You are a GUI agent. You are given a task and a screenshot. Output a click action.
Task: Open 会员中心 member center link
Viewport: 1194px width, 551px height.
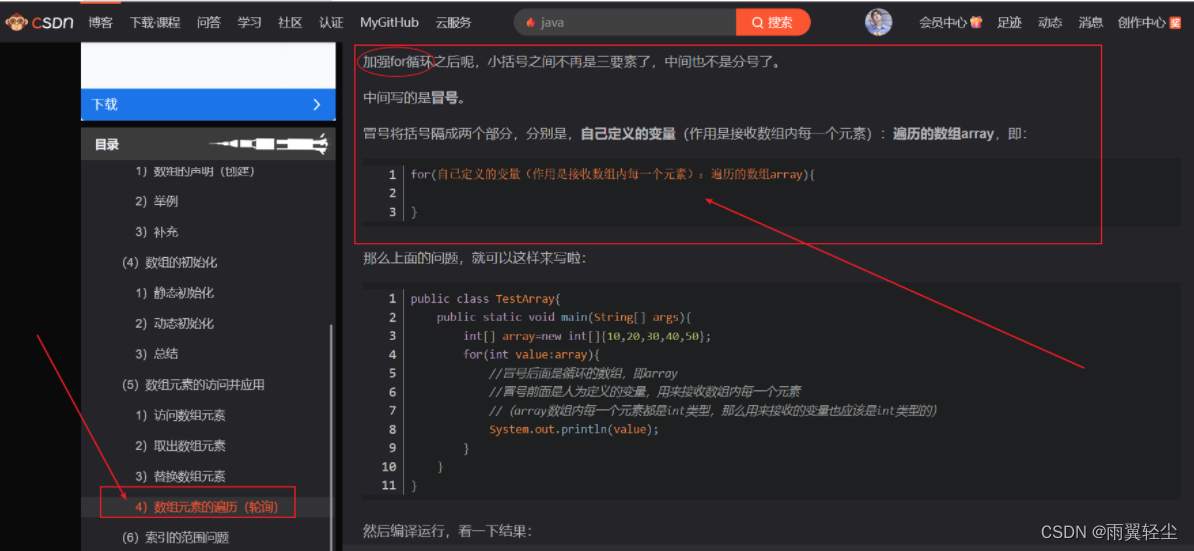coord(943,22)
